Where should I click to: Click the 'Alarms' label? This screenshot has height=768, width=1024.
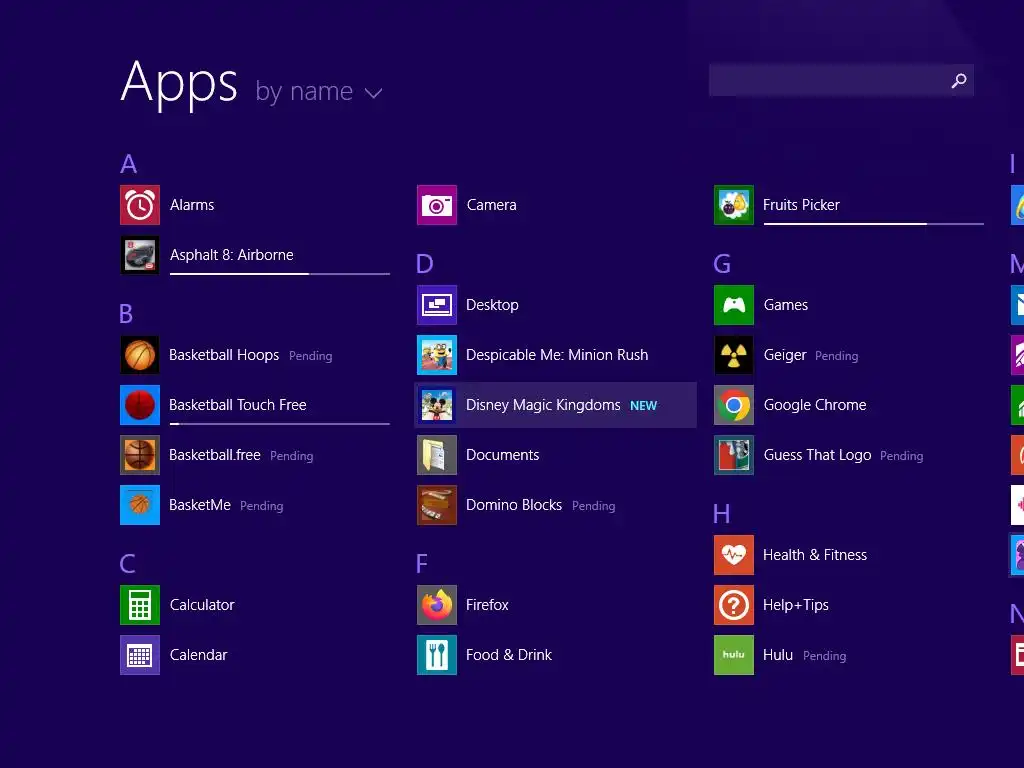[192, 205]
